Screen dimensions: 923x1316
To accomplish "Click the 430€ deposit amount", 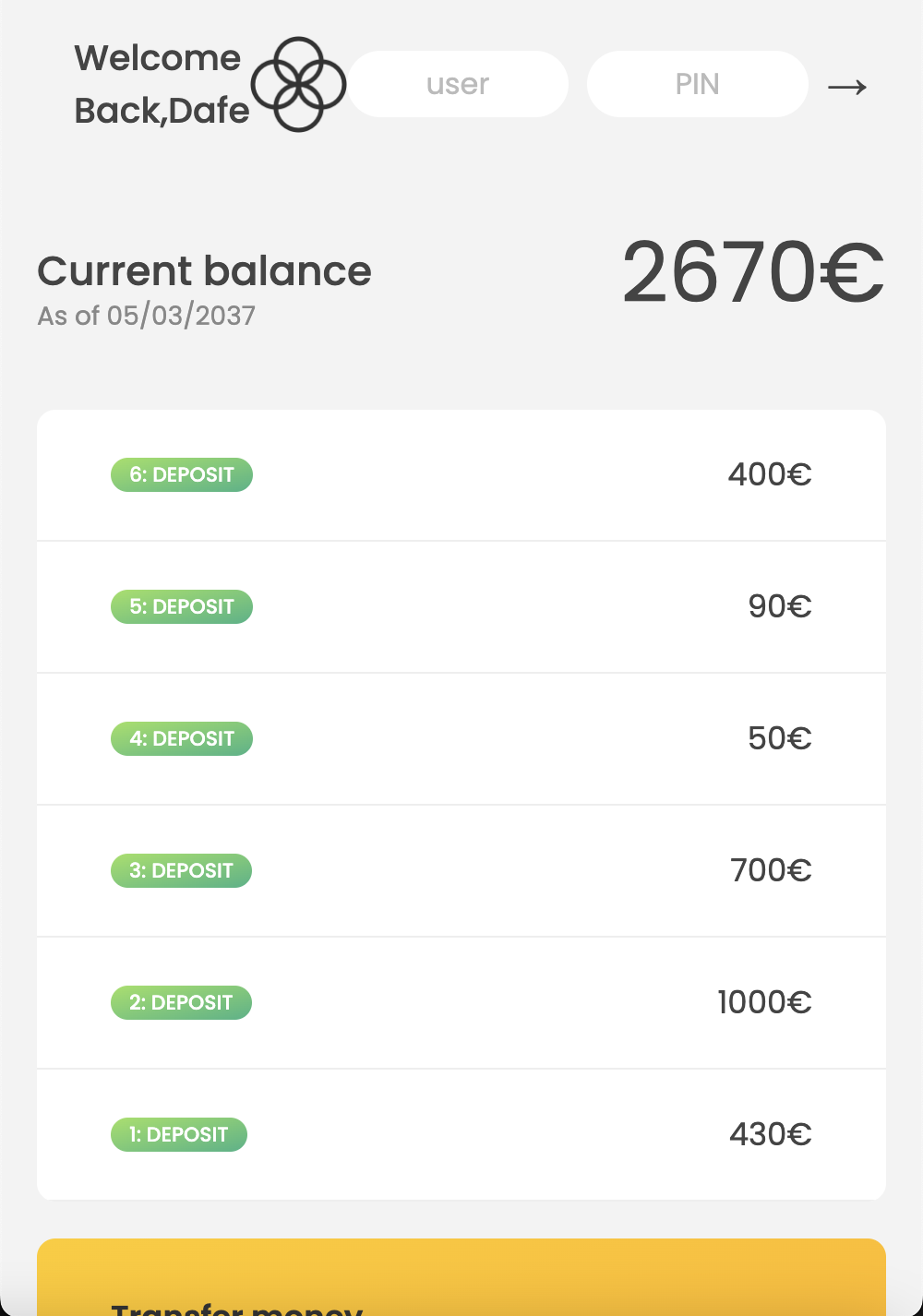I will (771, 1134).
